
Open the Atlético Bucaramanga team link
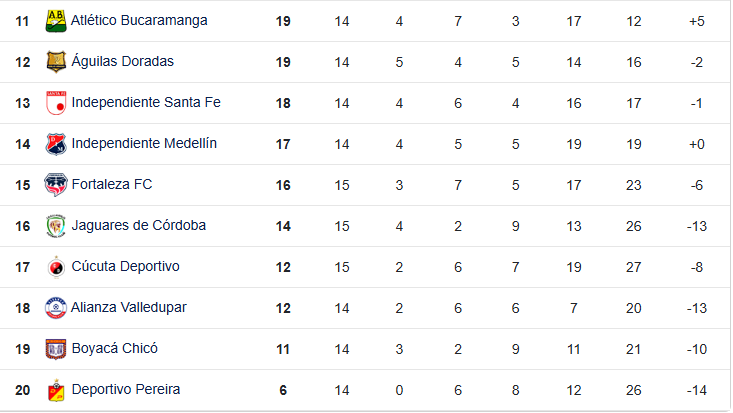point(139,20)
